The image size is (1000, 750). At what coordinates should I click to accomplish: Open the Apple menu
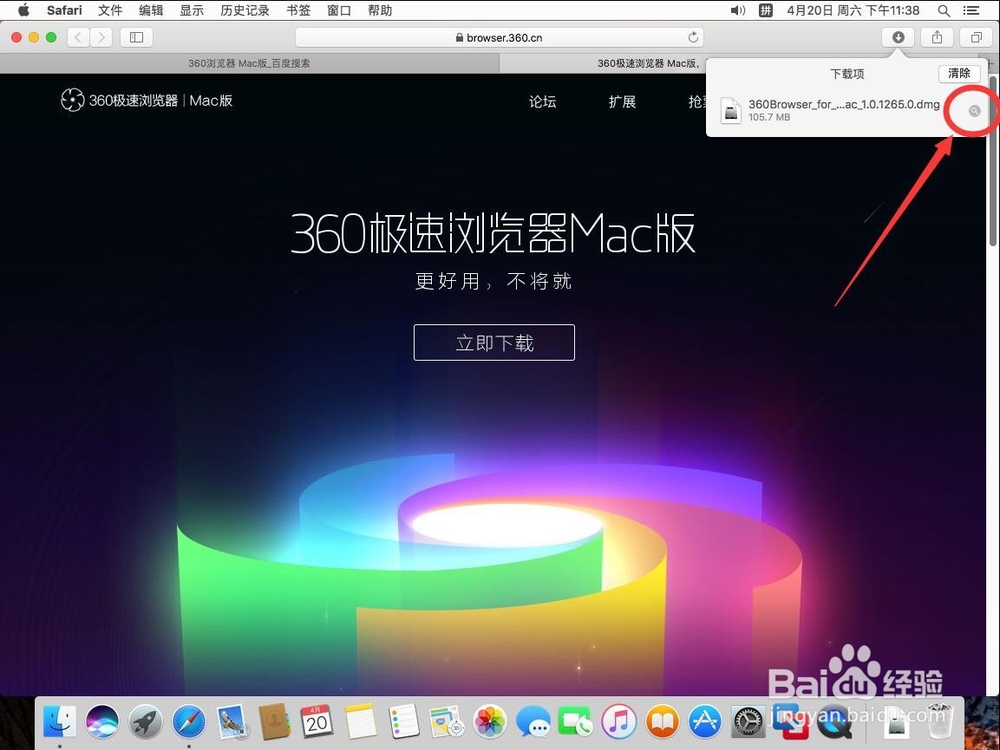(x=23, y=10)
